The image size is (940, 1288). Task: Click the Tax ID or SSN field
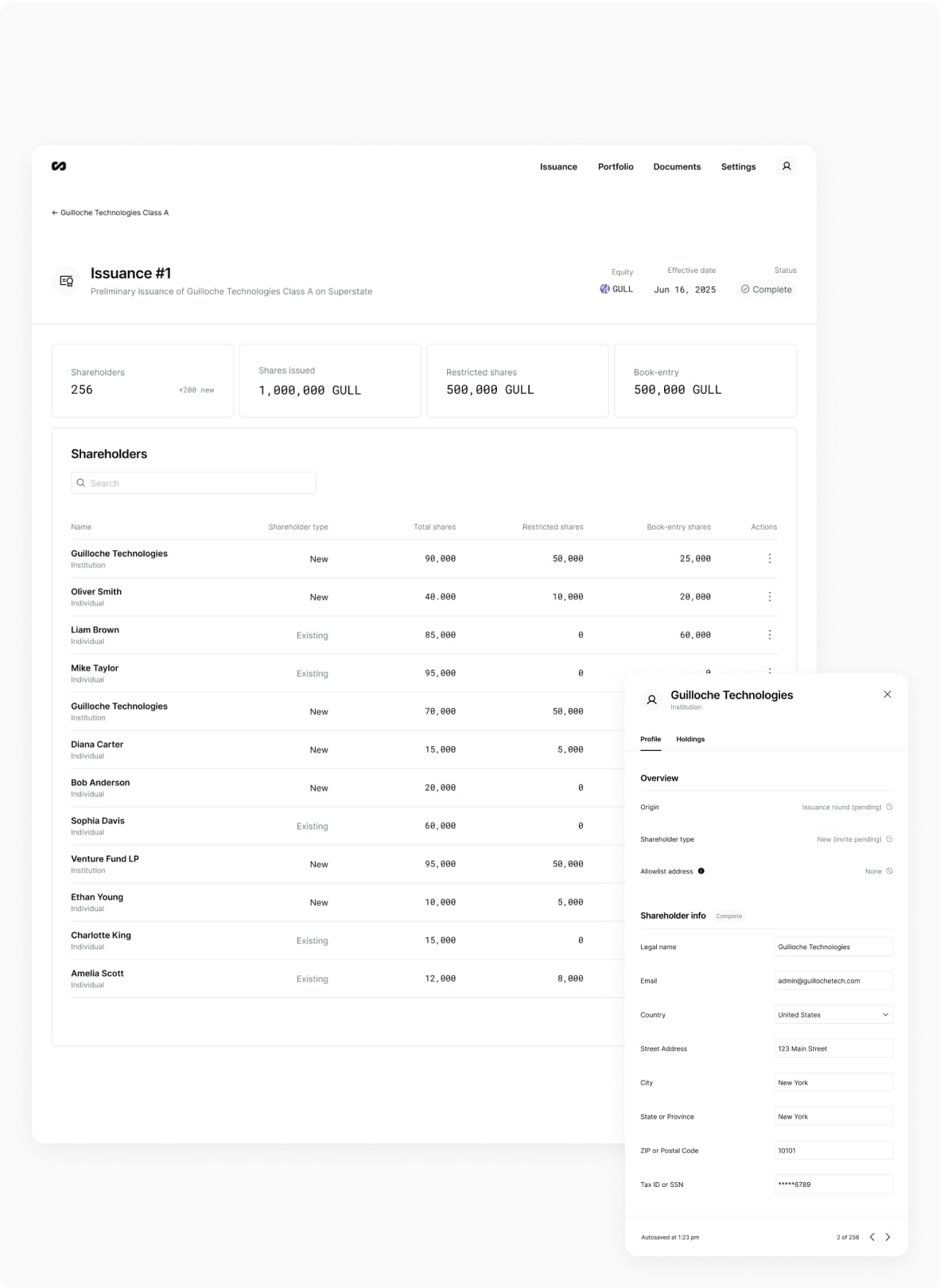[833, 1185]
